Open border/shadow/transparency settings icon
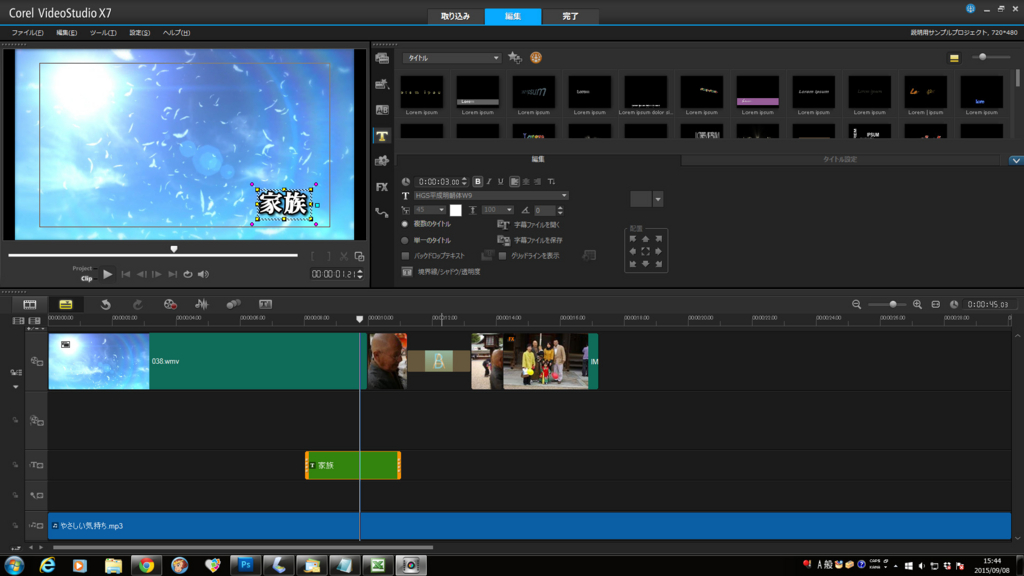This screenshot has width=1024, height=576. coord(407,272)
